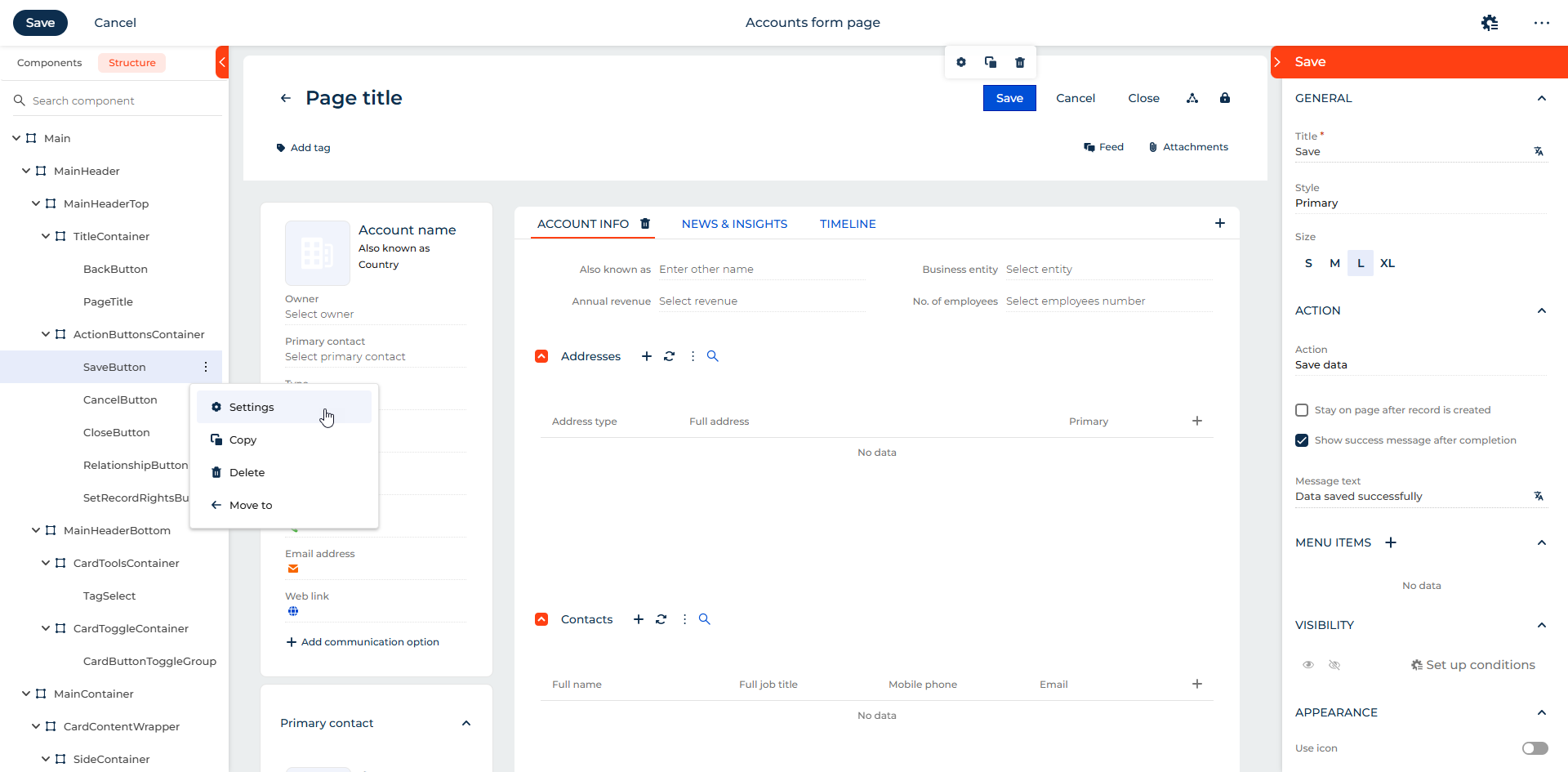Enable Stay on page after record is created

(x=1302, y=410)
